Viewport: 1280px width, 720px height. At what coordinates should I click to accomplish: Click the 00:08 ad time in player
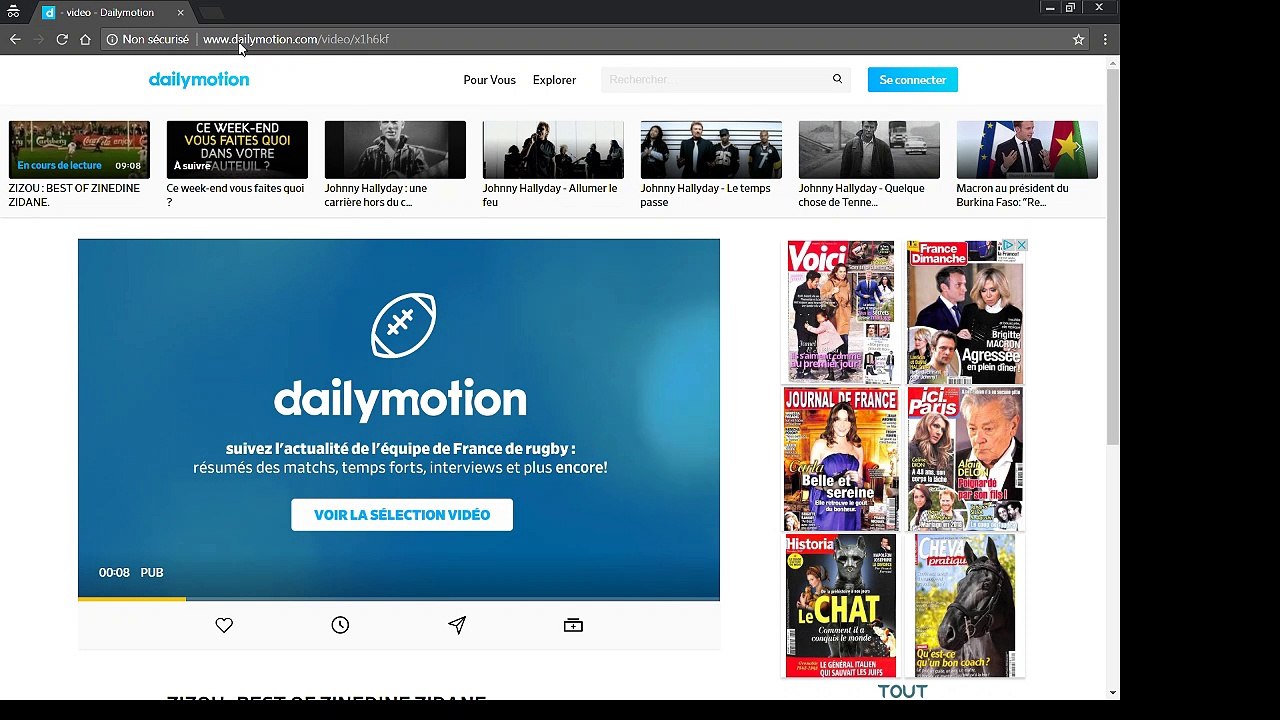coord(114,573)
